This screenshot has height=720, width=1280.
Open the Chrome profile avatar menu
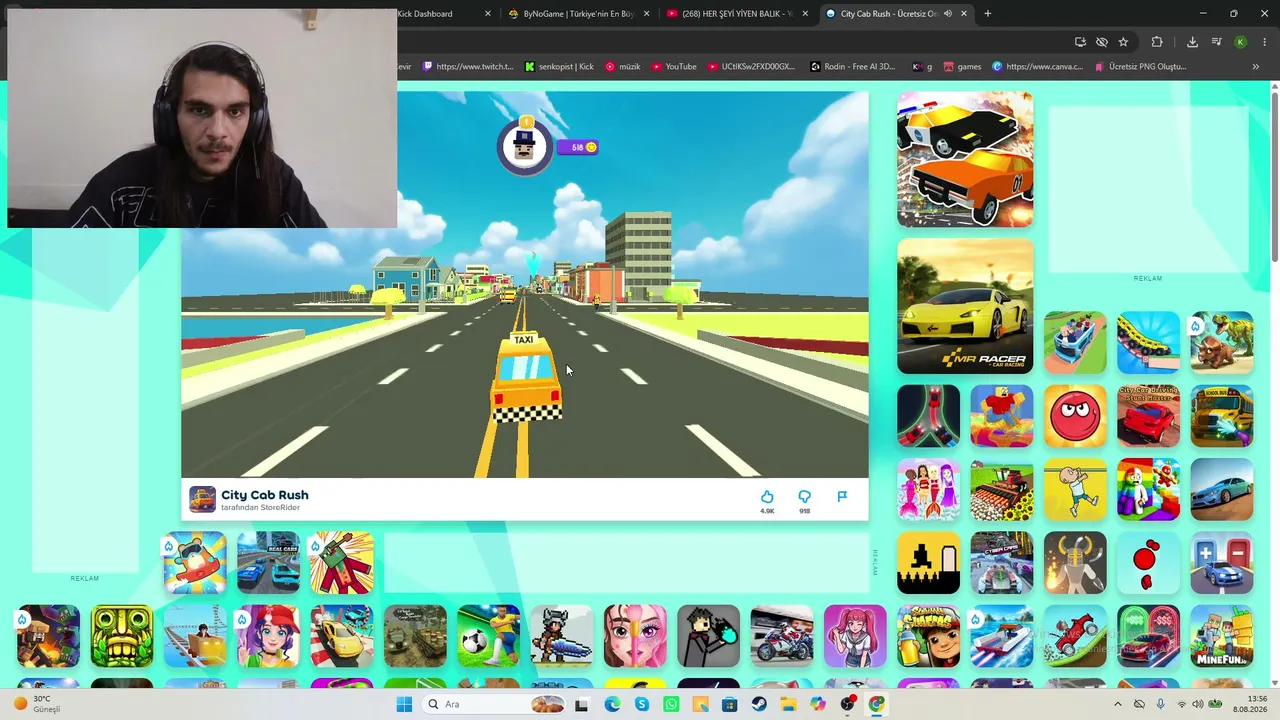coord(1240,42)
